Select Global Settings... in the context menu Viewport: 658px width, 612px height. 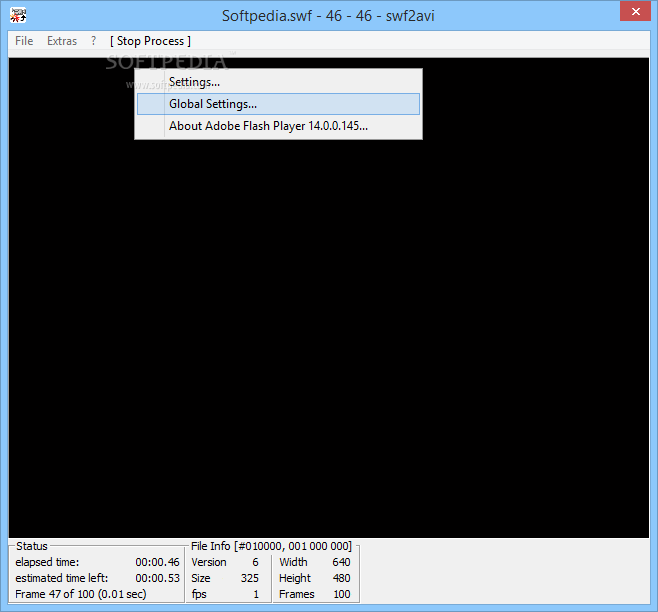(278, 104)
